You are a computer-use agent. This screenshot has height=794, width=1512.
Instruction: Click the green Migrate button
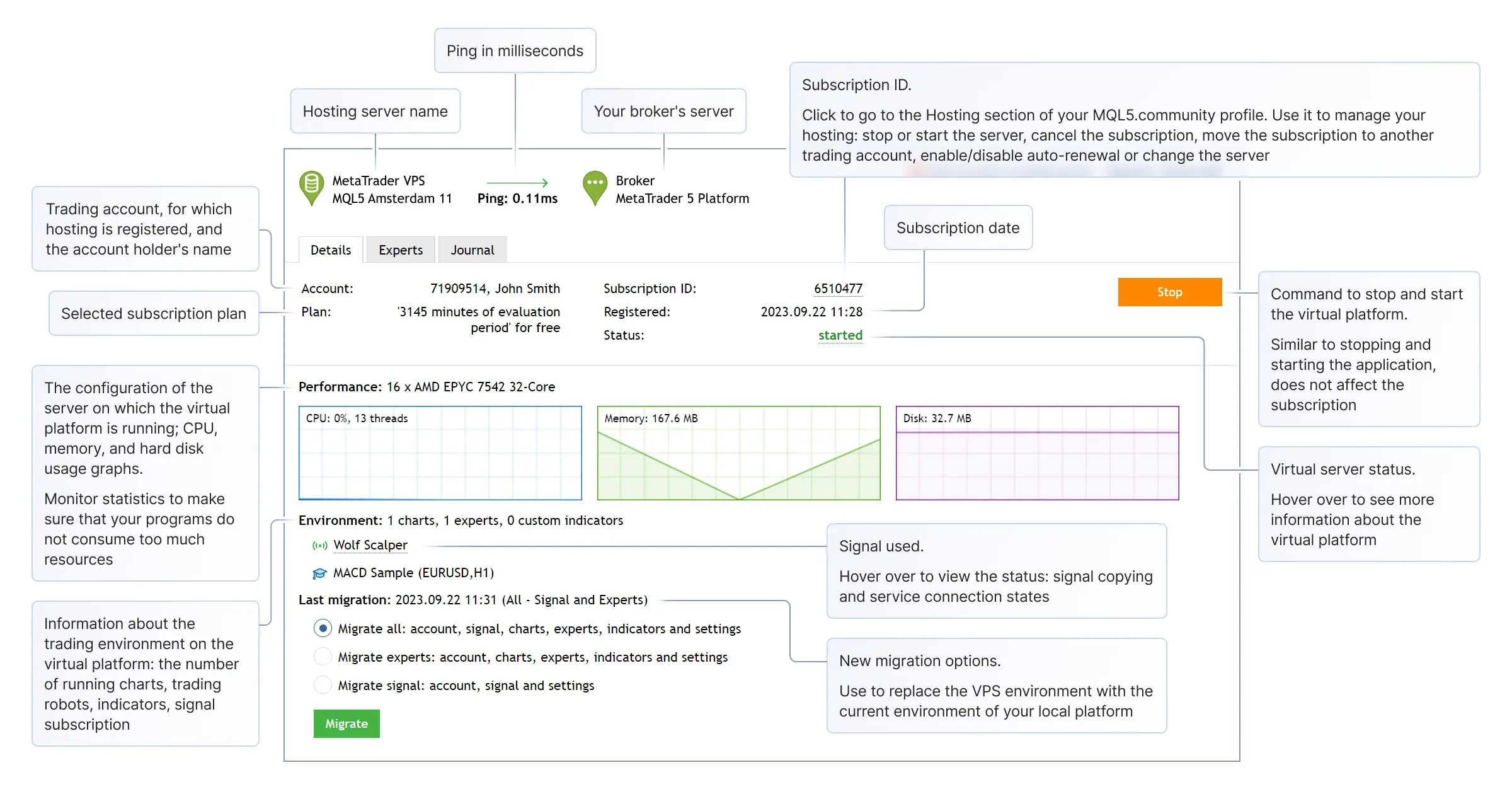(x=346, y=724)
